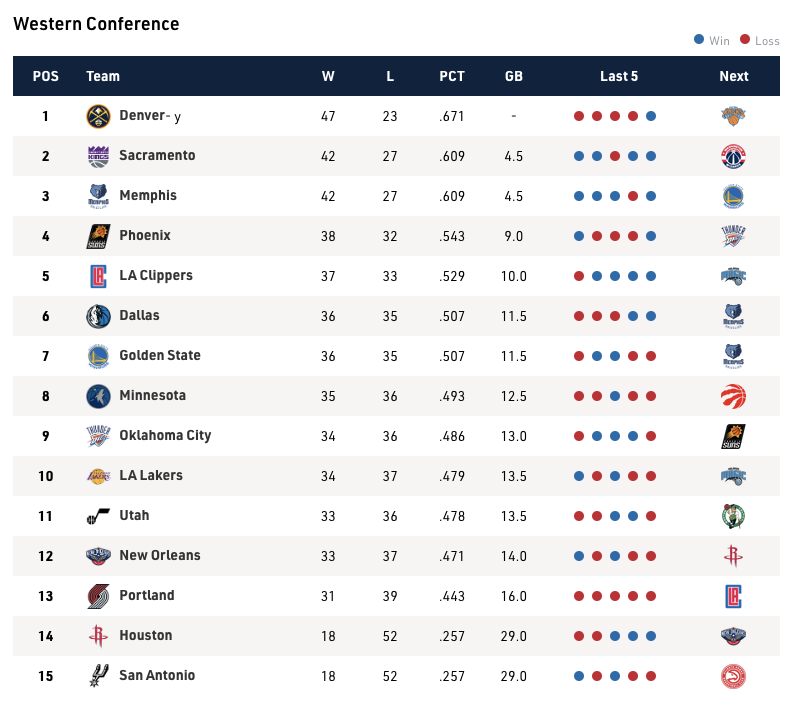Click Utah's next opponent Celtics logo
787x712 pixels.
tap(733, 516)
